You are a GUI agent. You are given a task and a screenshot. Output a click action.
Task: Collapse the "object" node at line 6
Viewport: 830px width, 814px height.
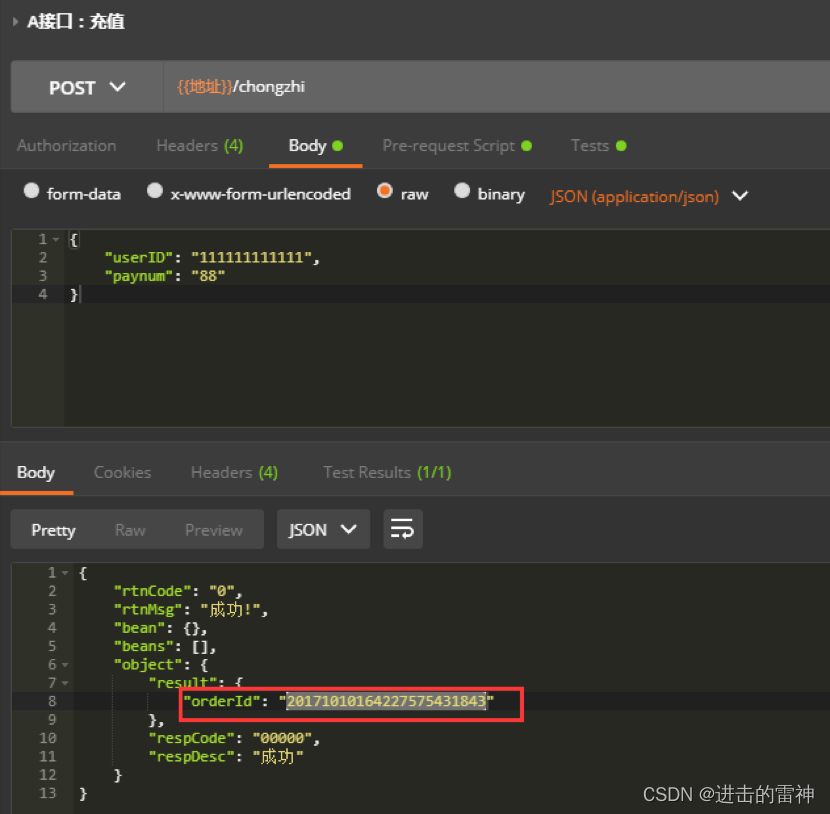click(x=65, y=665)
